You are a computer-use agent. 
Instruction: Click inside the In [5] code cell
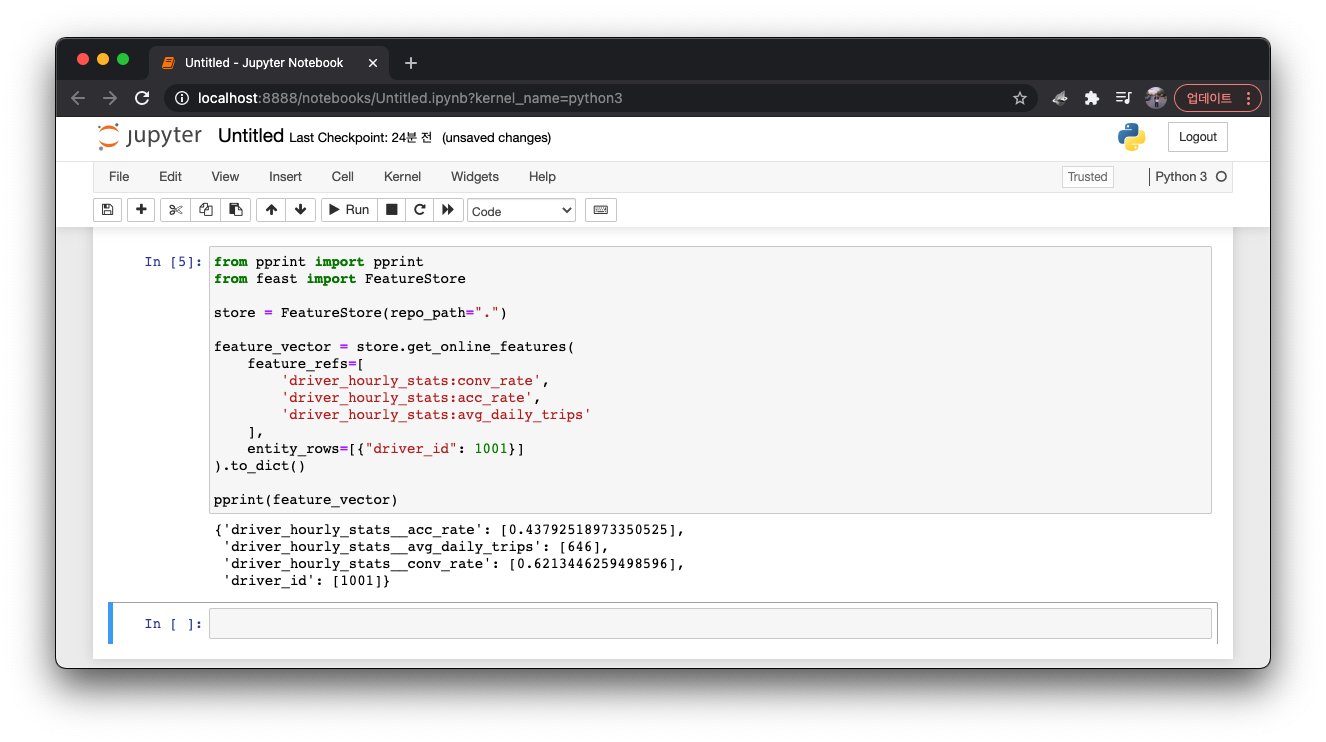[710, 380]
